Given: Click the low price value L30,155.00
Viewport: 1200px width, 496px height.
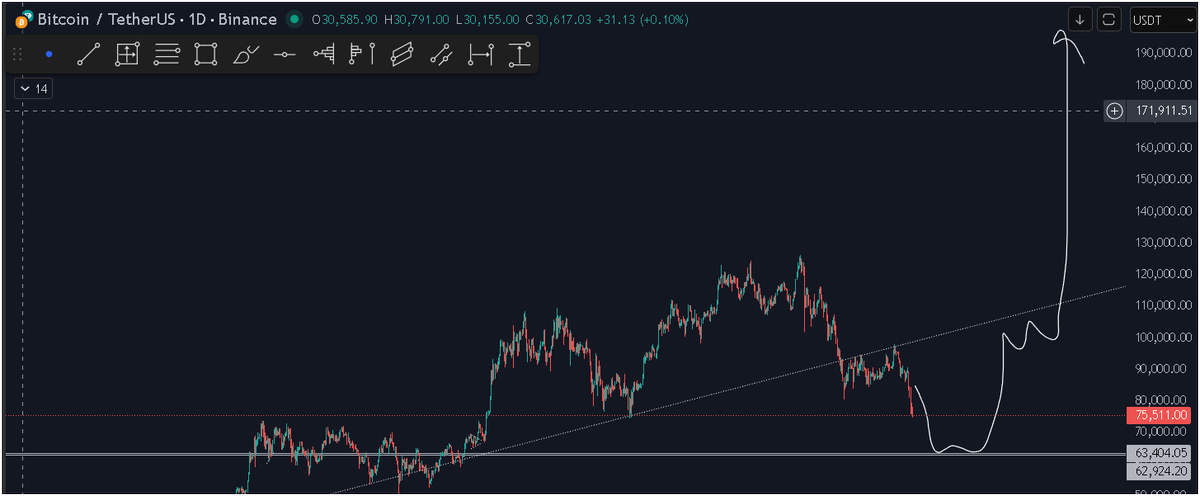Looking at the screenshot, I should tap(485, 19).
